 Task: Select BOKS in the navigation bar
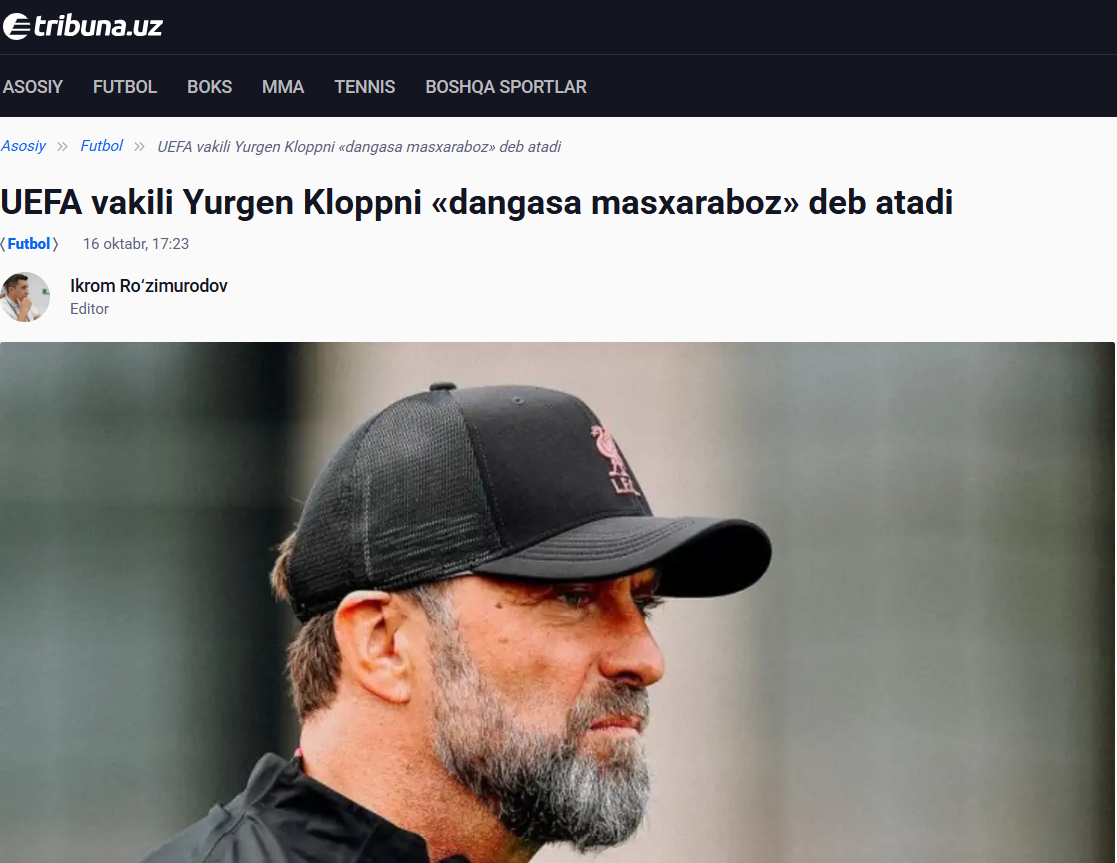(x=209, y=87)
